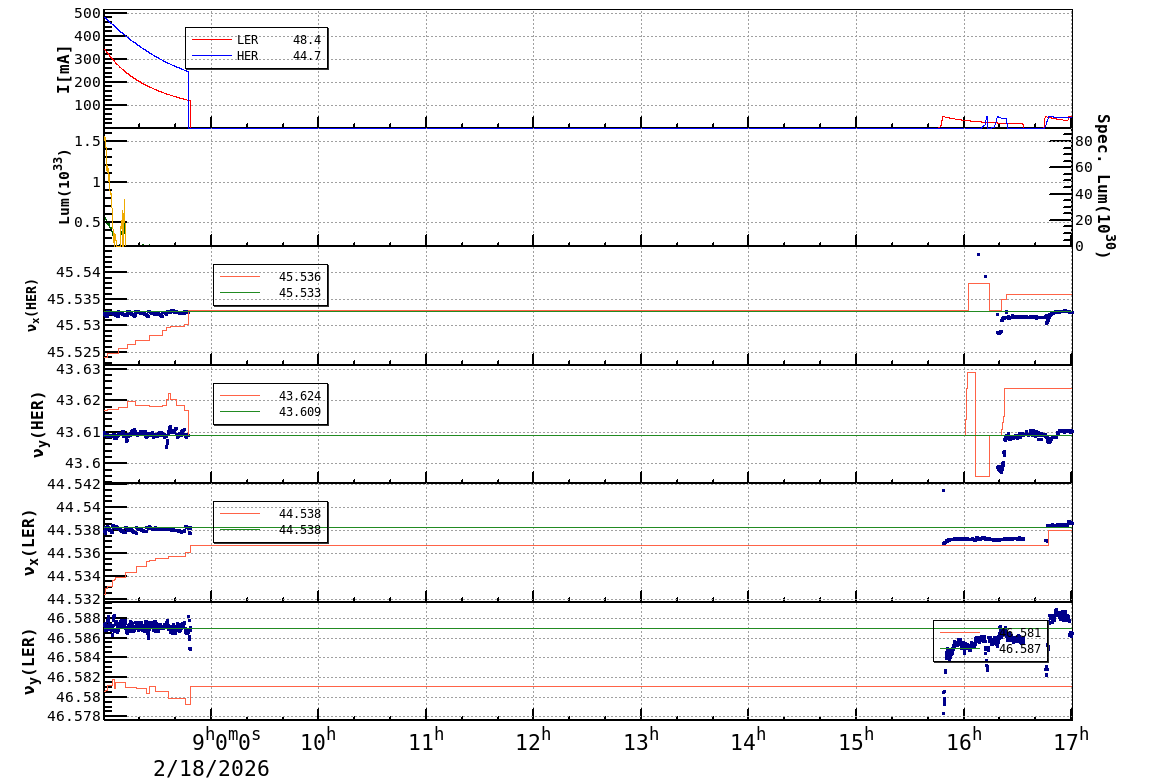Click the 12h time axis tick label
This screenshot has height=782, width=1154.
click(533, 737)
